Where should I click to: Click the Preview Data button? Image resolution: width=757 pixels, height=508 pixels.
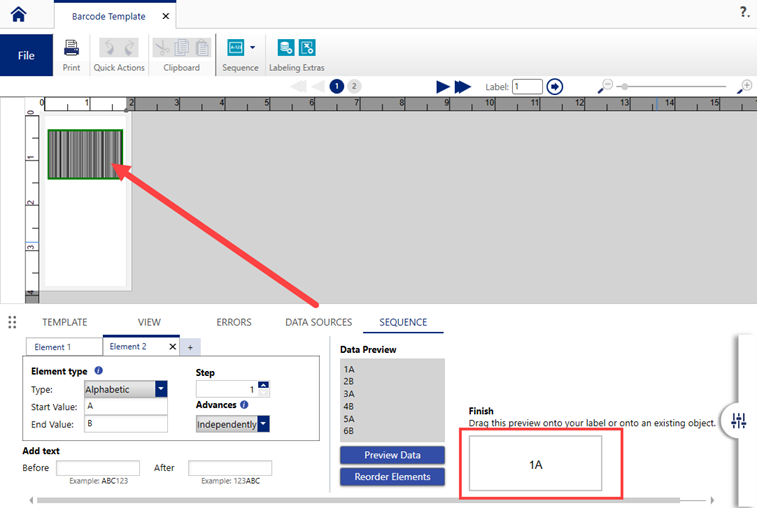[x=392, y=455]
